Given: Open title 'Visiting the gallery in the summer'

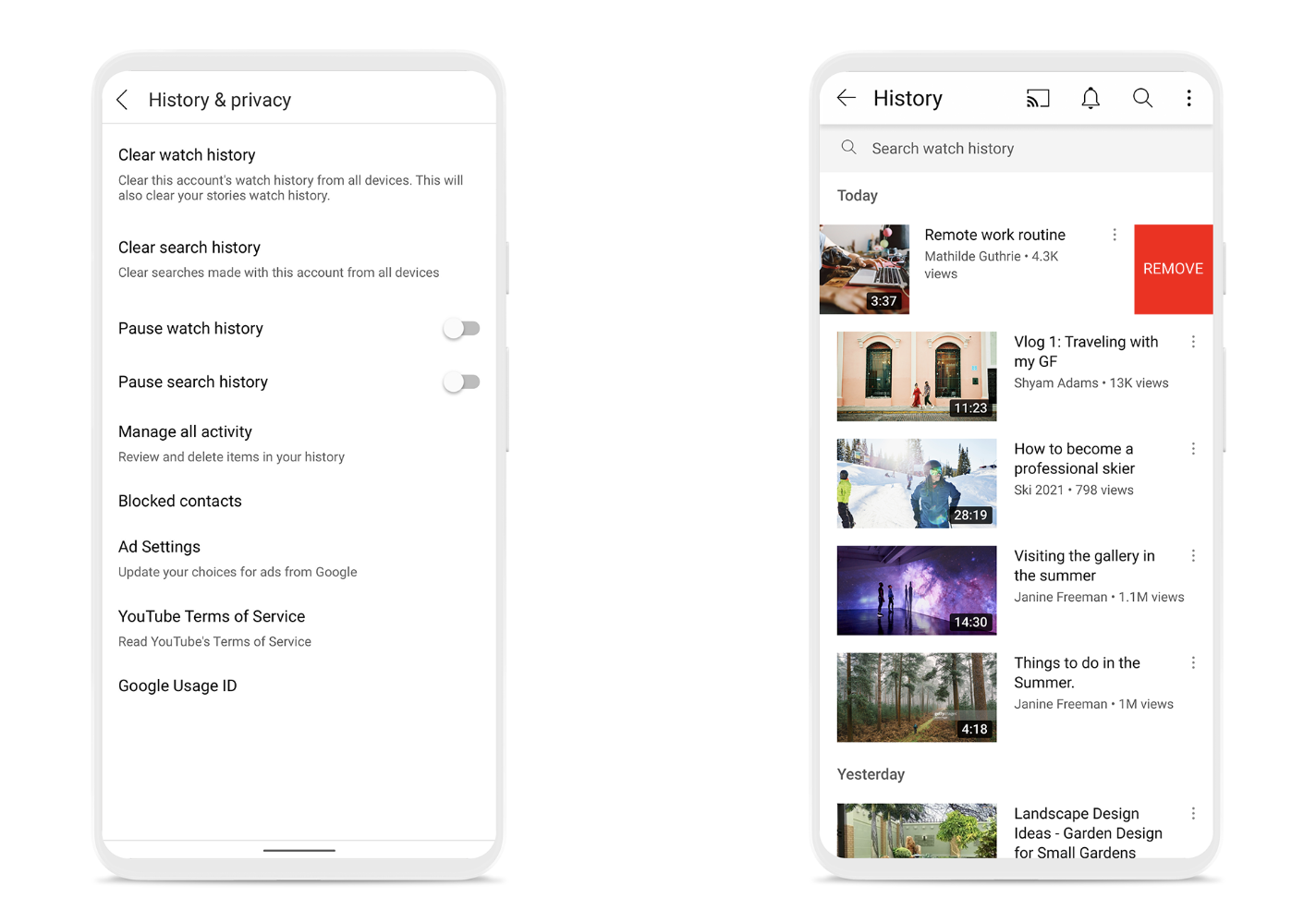Looking at the screenshot, I should [x=1084, y=565].
